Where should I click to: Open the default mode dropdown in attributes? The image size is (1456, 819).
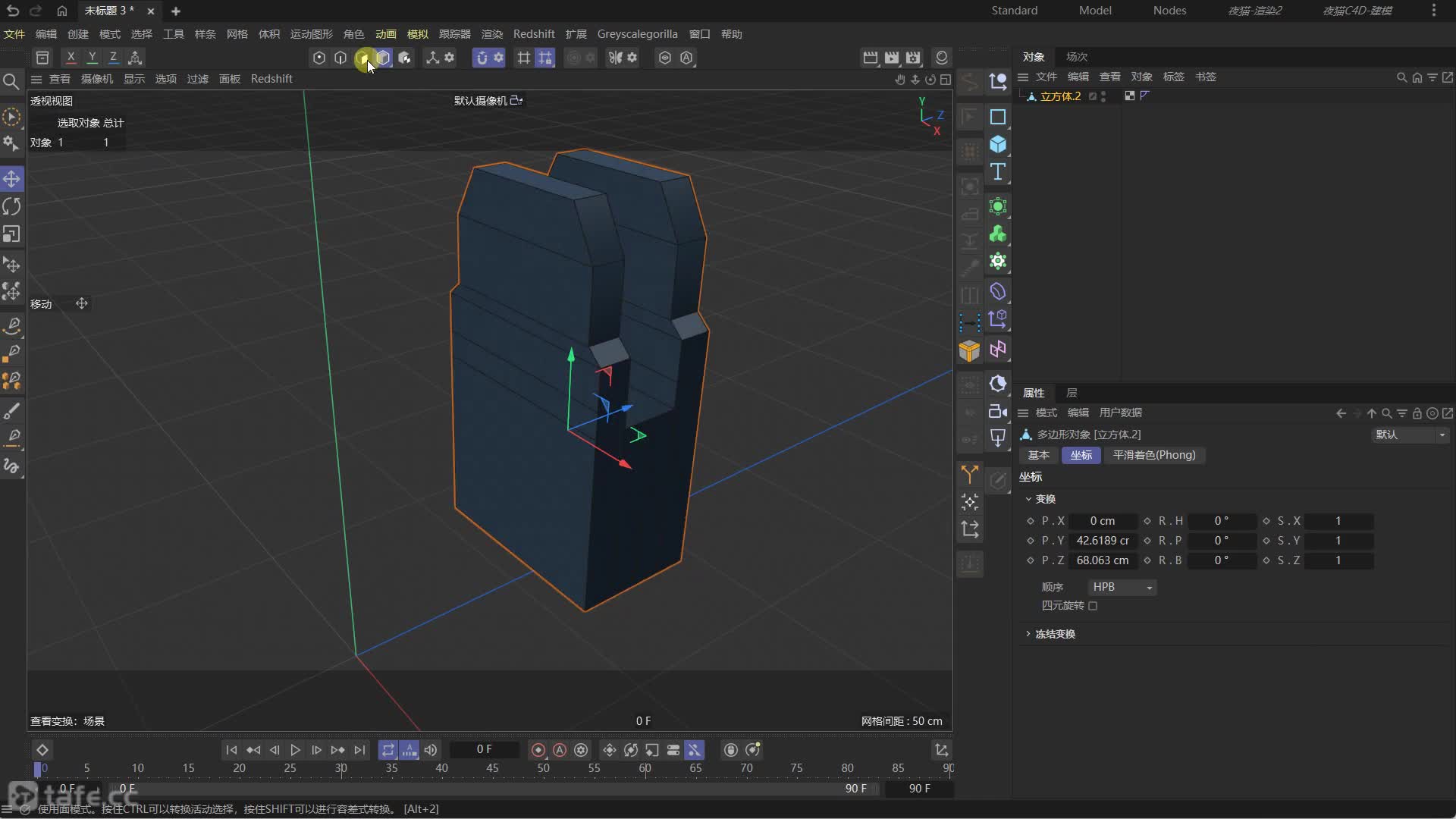[x=1410, y=435]
